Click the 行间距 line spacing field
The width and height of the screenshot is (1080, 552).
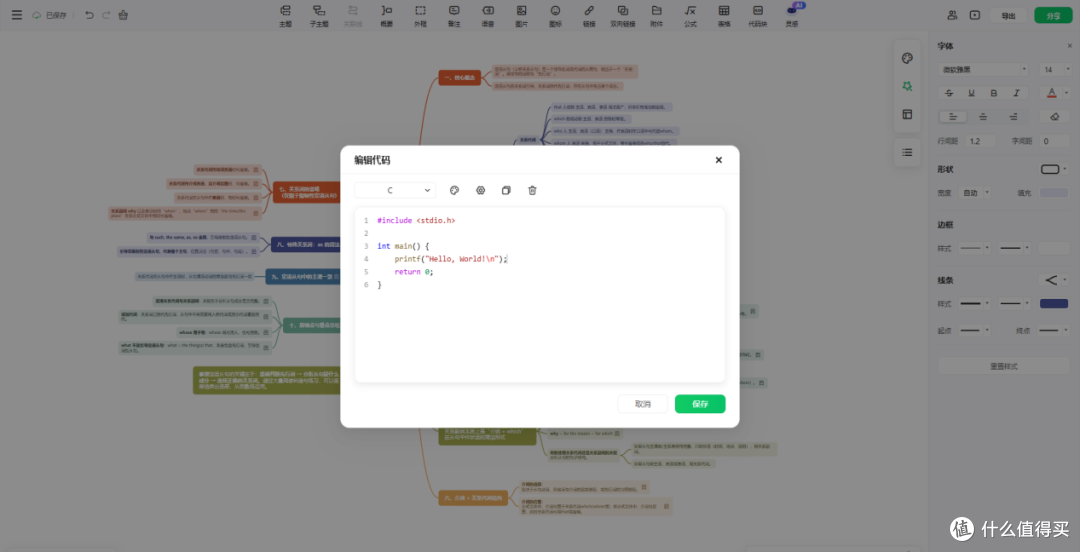click(x=982, y=141)
